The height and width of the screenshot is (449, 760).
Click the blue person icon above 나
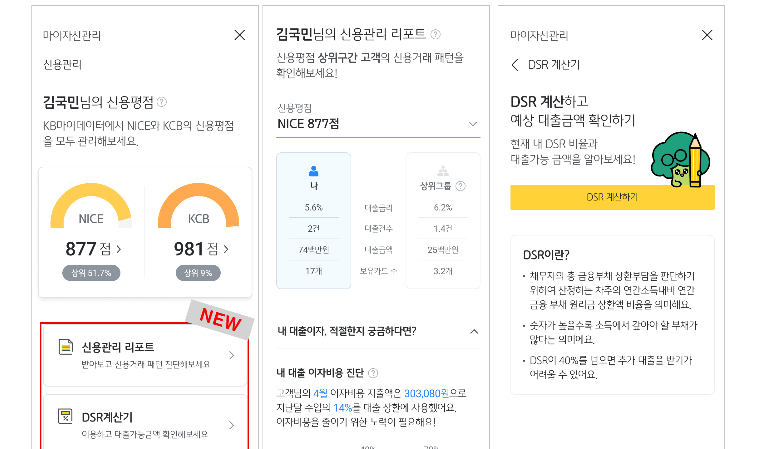click(x=314, y=171)
